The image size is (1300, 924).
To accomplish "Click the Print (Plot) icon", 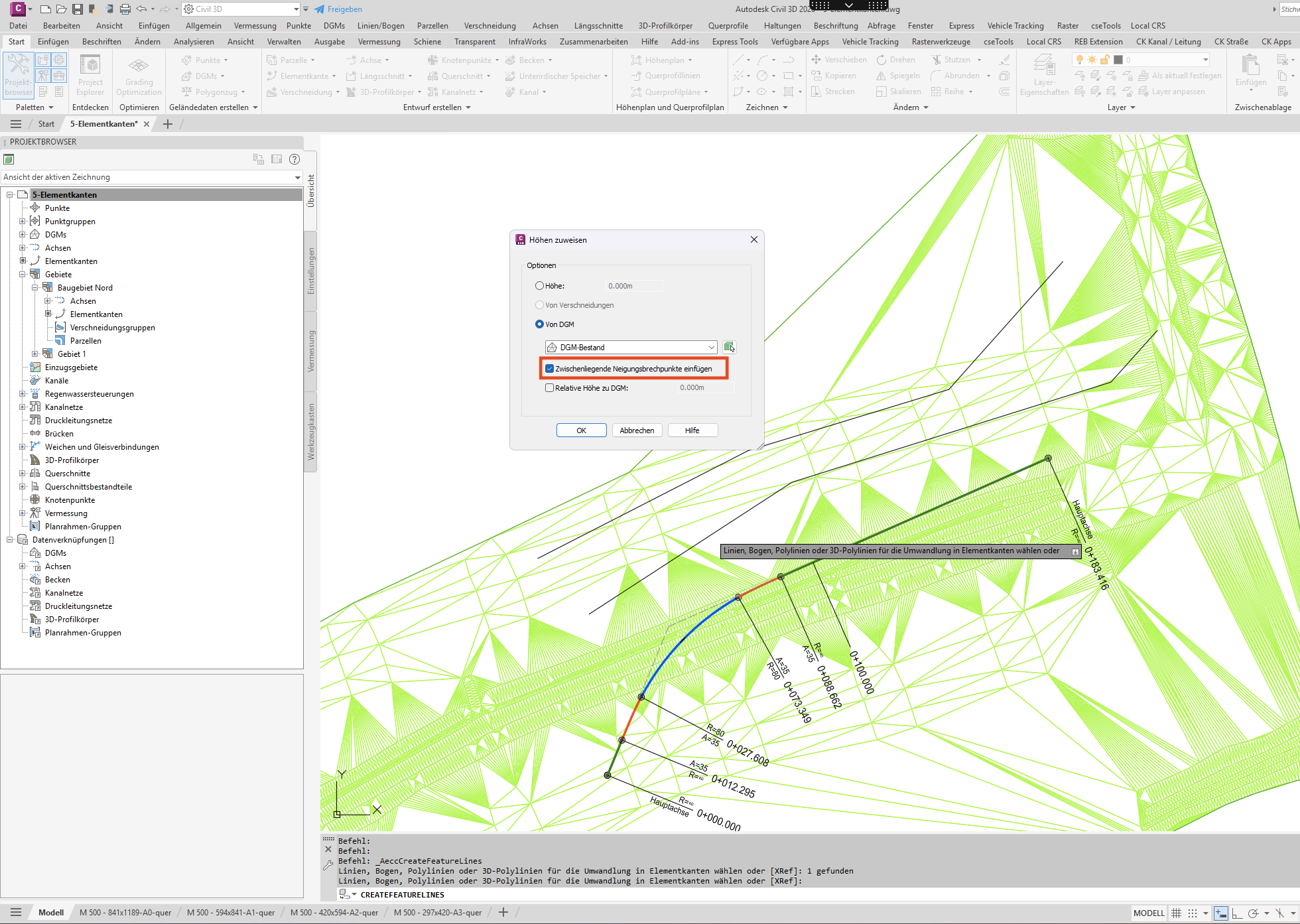I will tap(125, 9).
